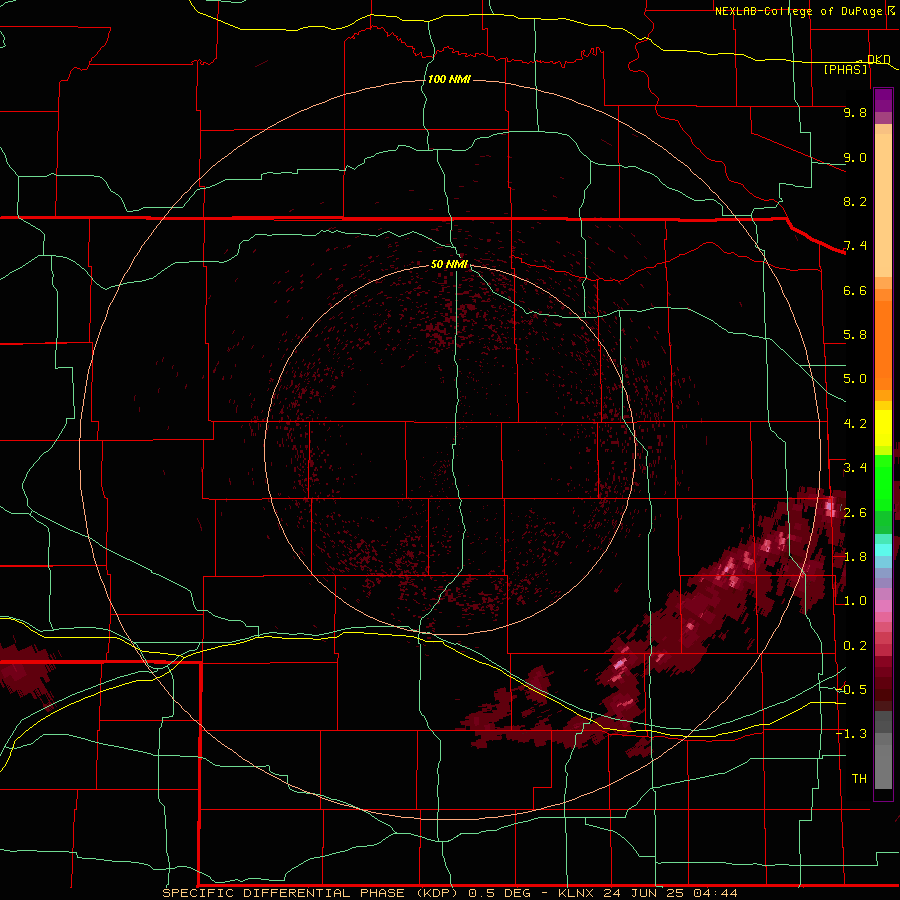Click the NEXLAB-College of DuPage label
This screenshot has height=900, width=900.
pyautogui.click(x=804, y=11)
